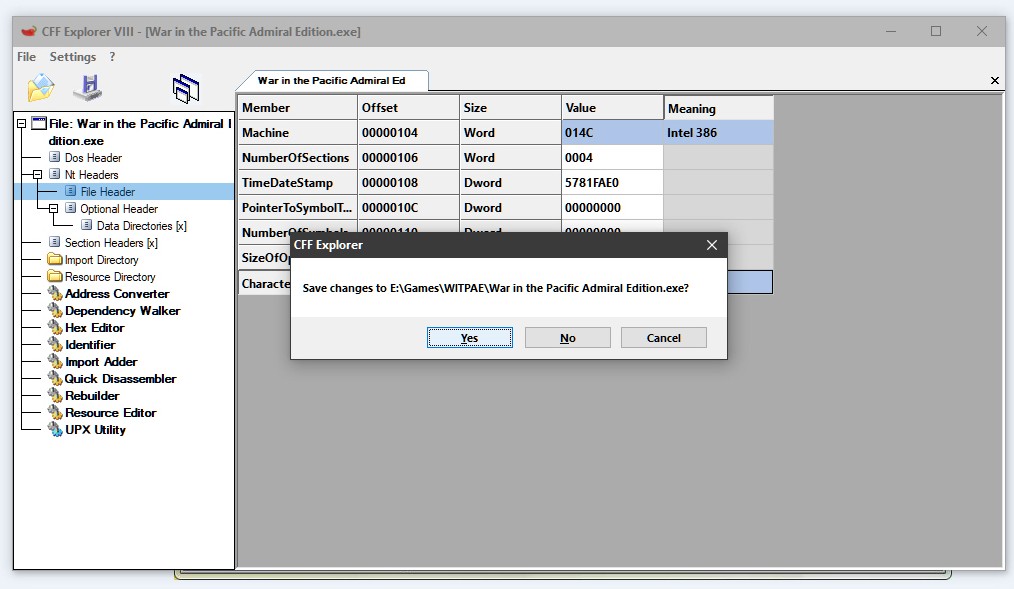Open the File menu
Viewport: 1014px width, 589px height.
[27, 57]
